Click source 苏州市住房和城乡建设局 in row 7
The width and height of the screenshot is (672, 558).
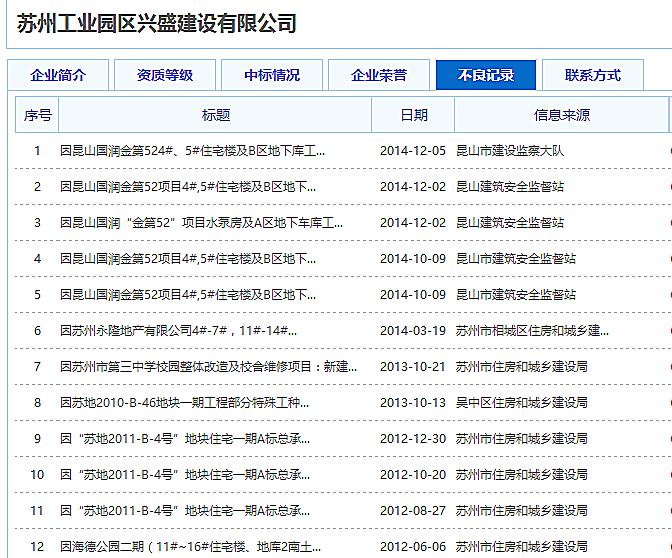(x=522, y=367)
